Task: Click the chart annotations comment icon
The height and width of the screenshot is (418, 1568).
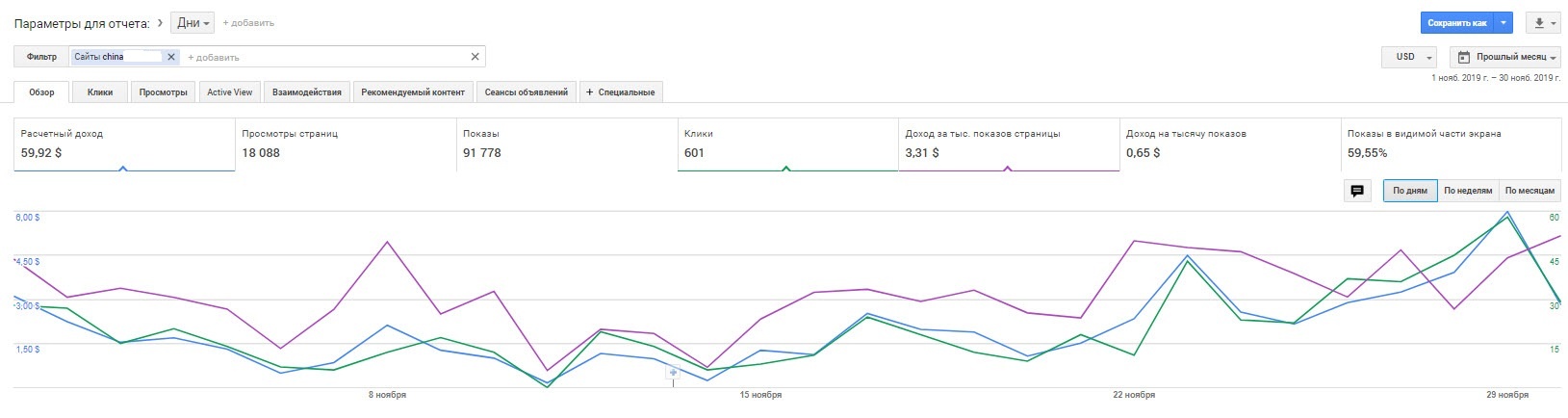Action: click(x=1357, y=191)
